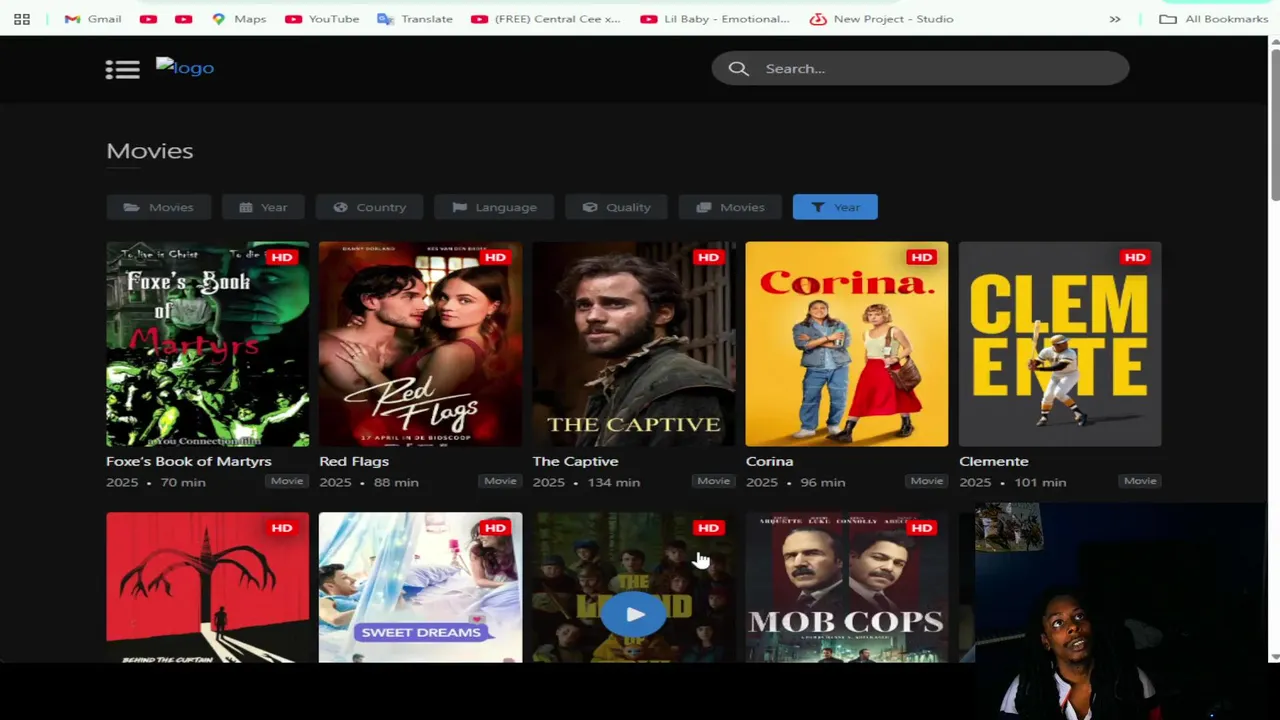This screenshot has width=1280, height=720.
Task: Open the hamburger menu icon
Action: 122,69
